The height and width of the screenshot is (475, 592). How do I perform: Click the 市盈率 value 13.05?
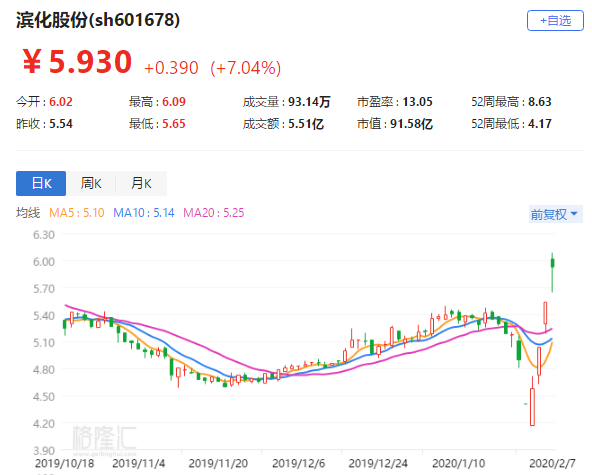click(417, 102)
